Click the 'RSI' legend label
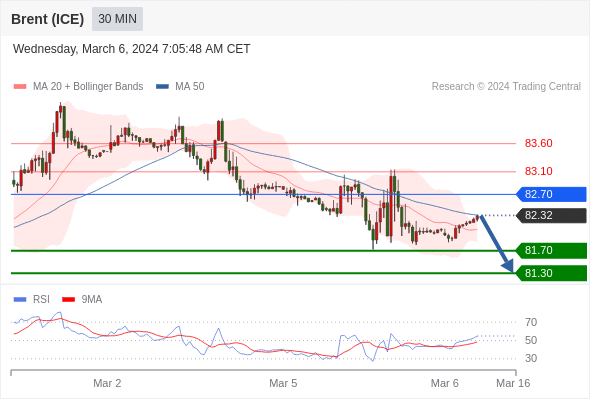This screenshot has width=590, height=400. coord(41,300)
